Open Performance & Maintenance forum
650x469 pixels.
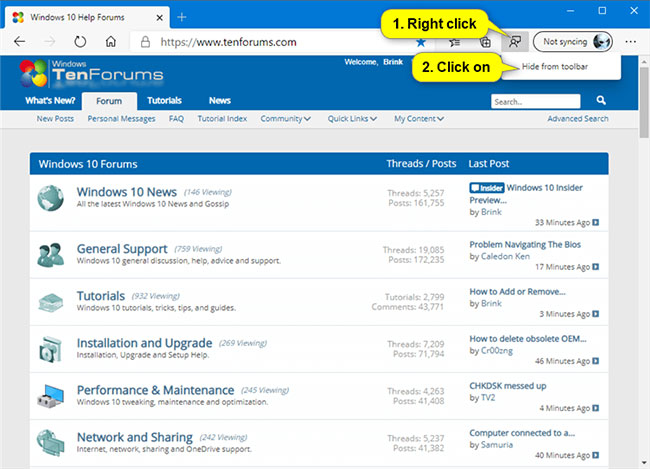[155, 390]
